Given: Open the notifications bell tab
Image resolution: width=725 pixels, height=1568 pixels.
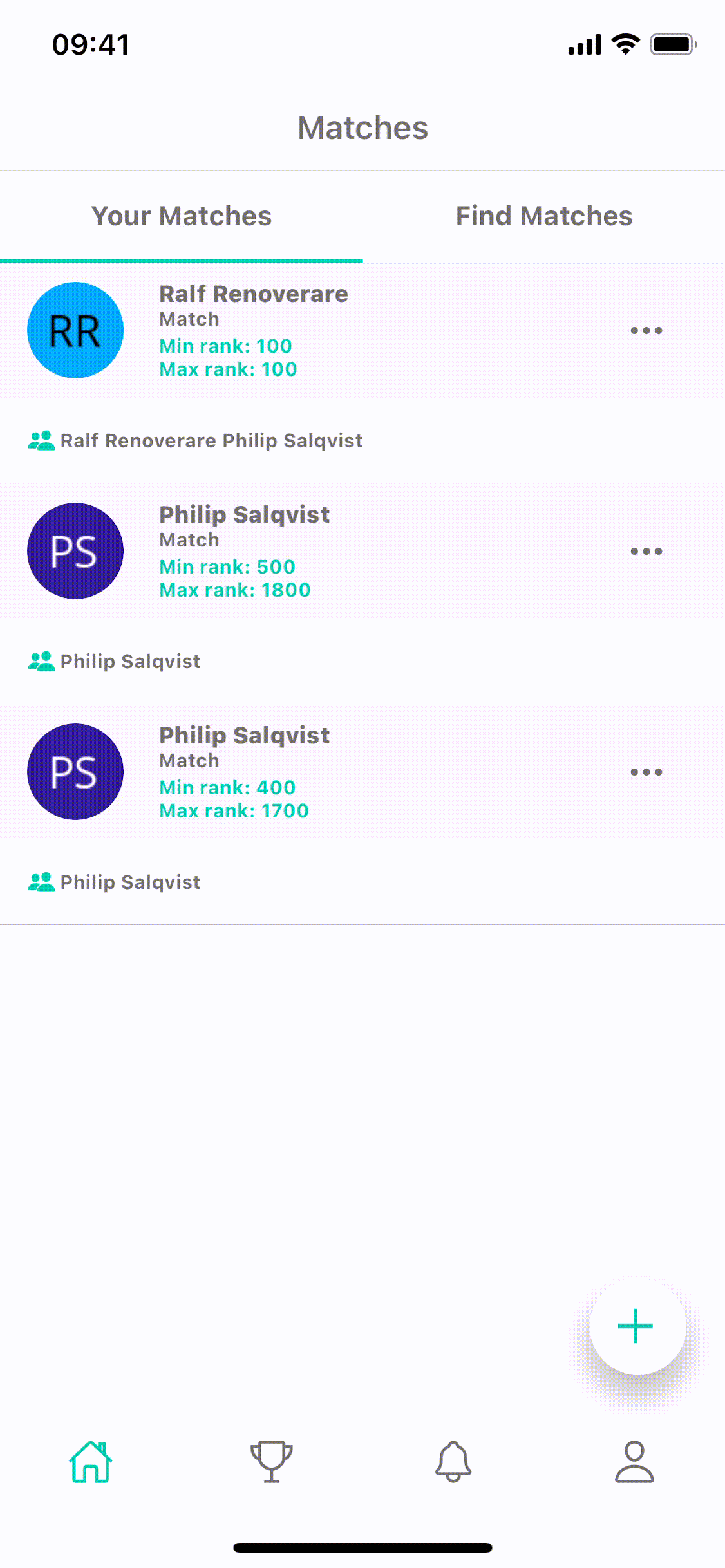Looking at the screenshot, I should 453,1462.
